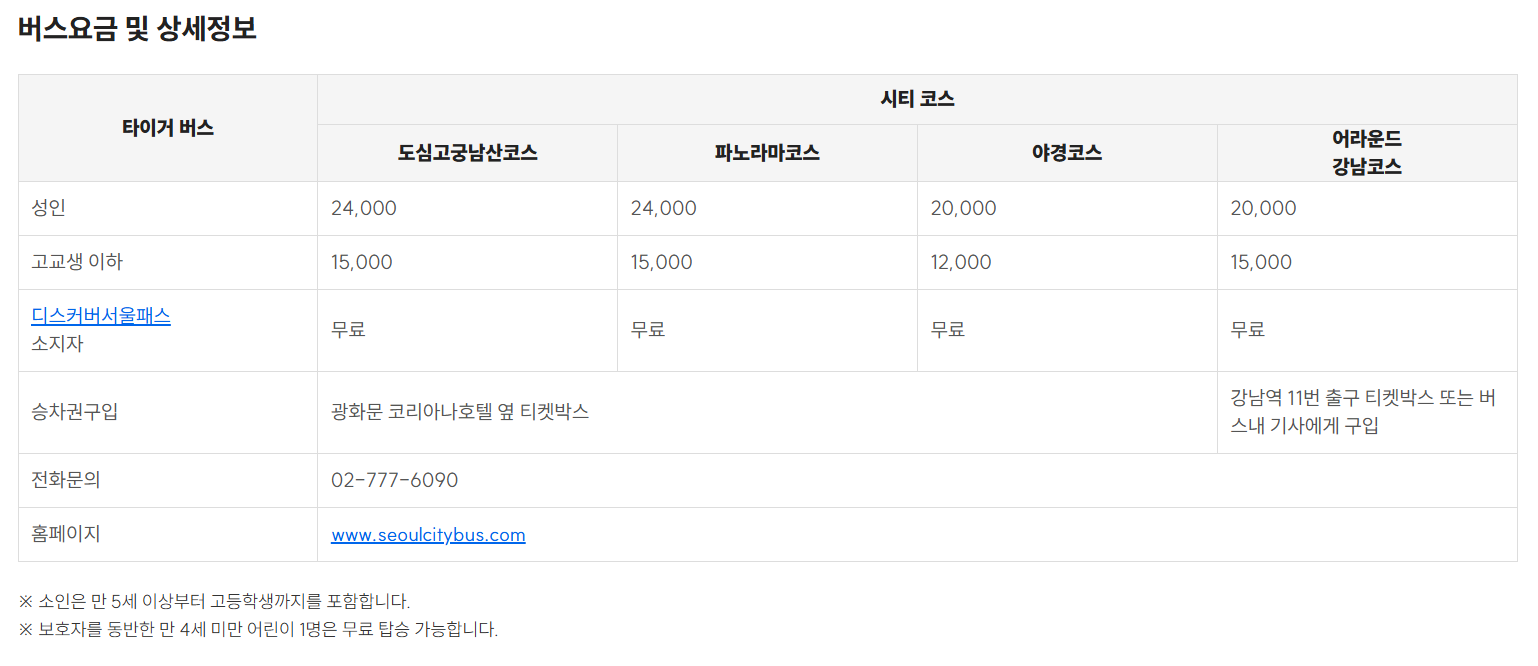Select the 도심고궁남산코스 column header
The width and height of the screenshot is (1538, 666).
pos(468,153)
